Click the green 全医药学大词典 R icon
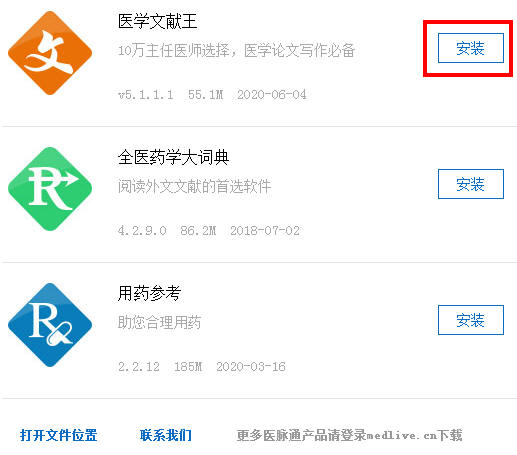This screenshot has height=455, width=517. [x=50, y=189]
